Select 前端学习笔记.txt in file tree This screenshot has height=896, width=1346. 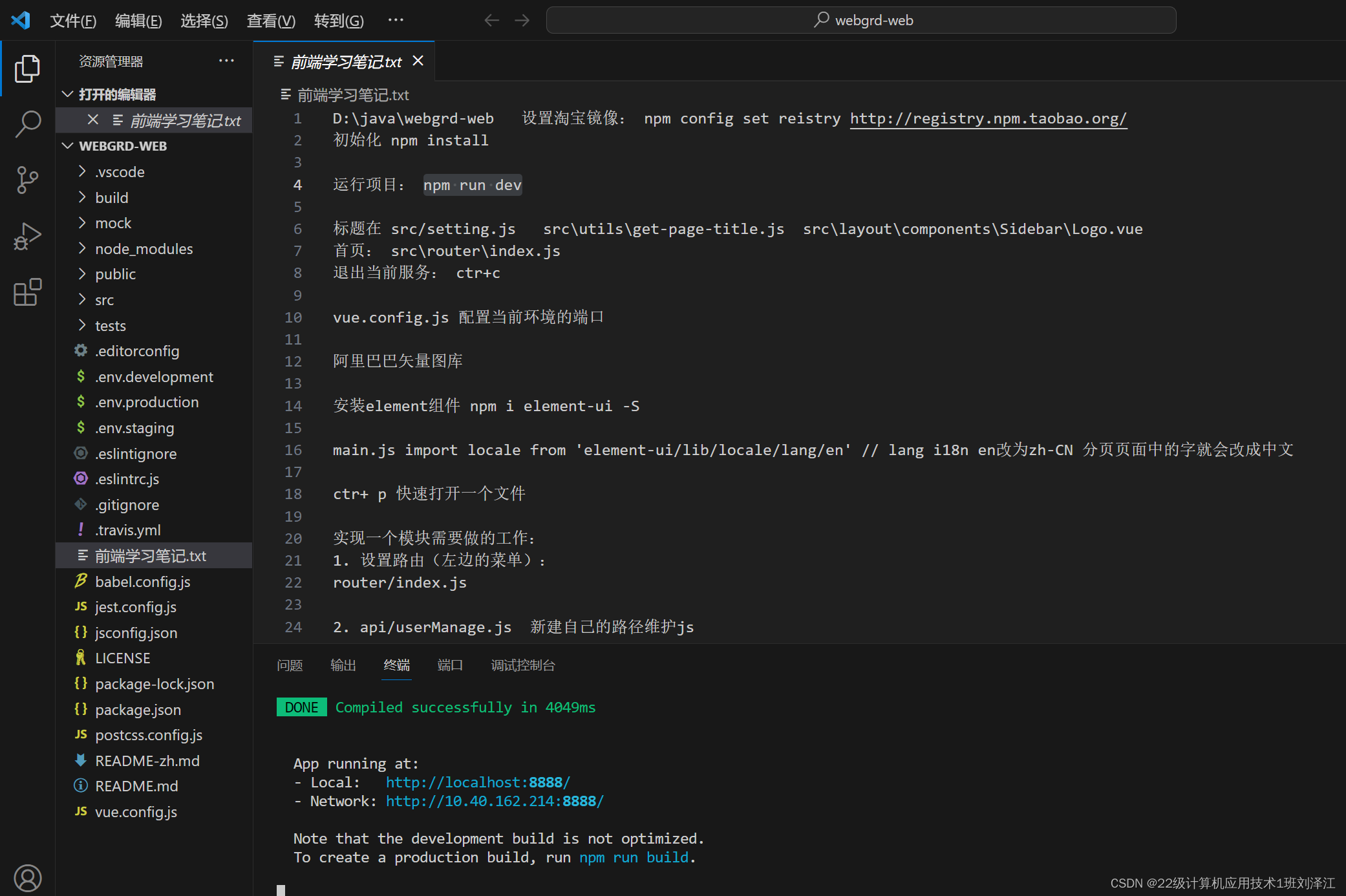154,556
